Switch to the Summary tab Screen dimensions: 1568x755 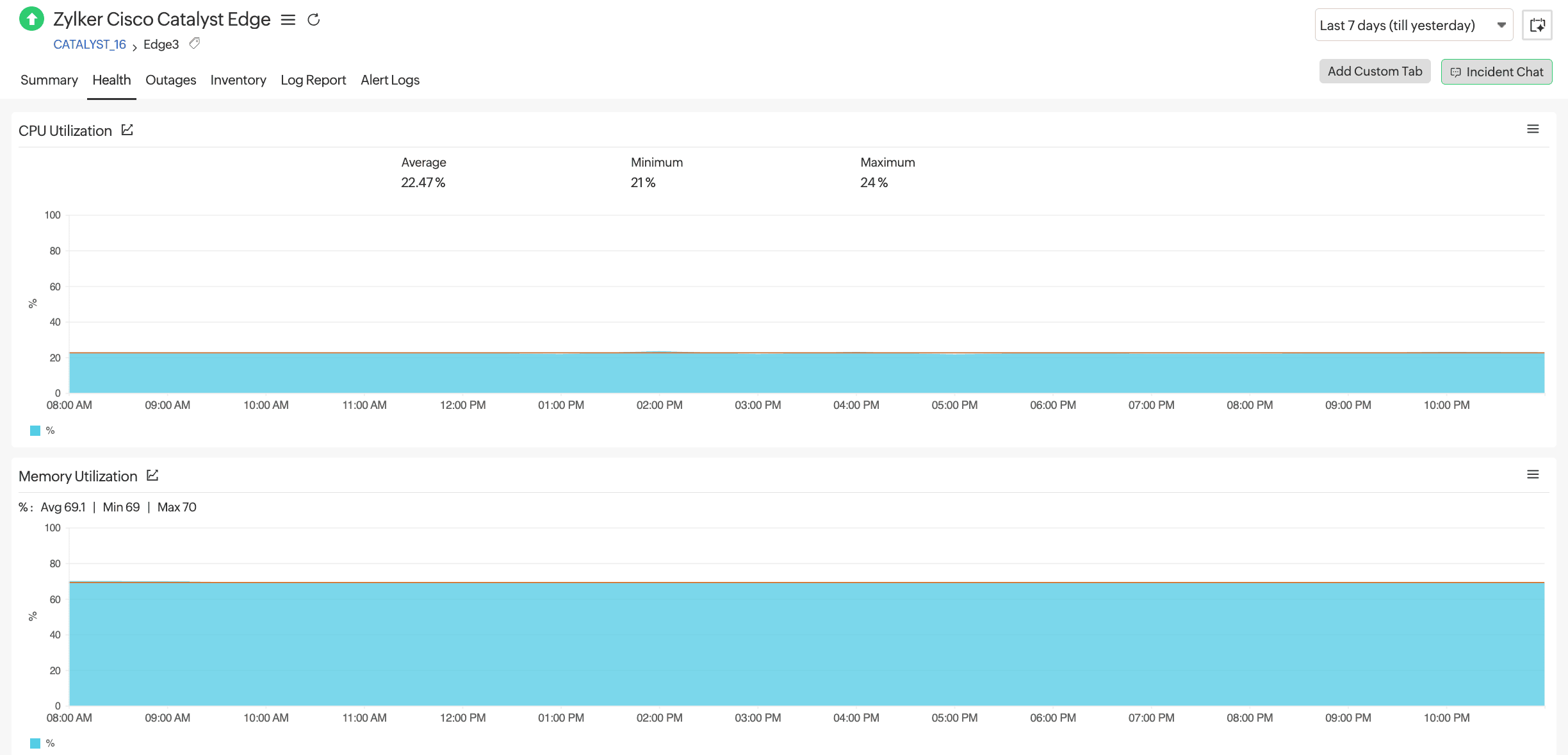point(49,79)
